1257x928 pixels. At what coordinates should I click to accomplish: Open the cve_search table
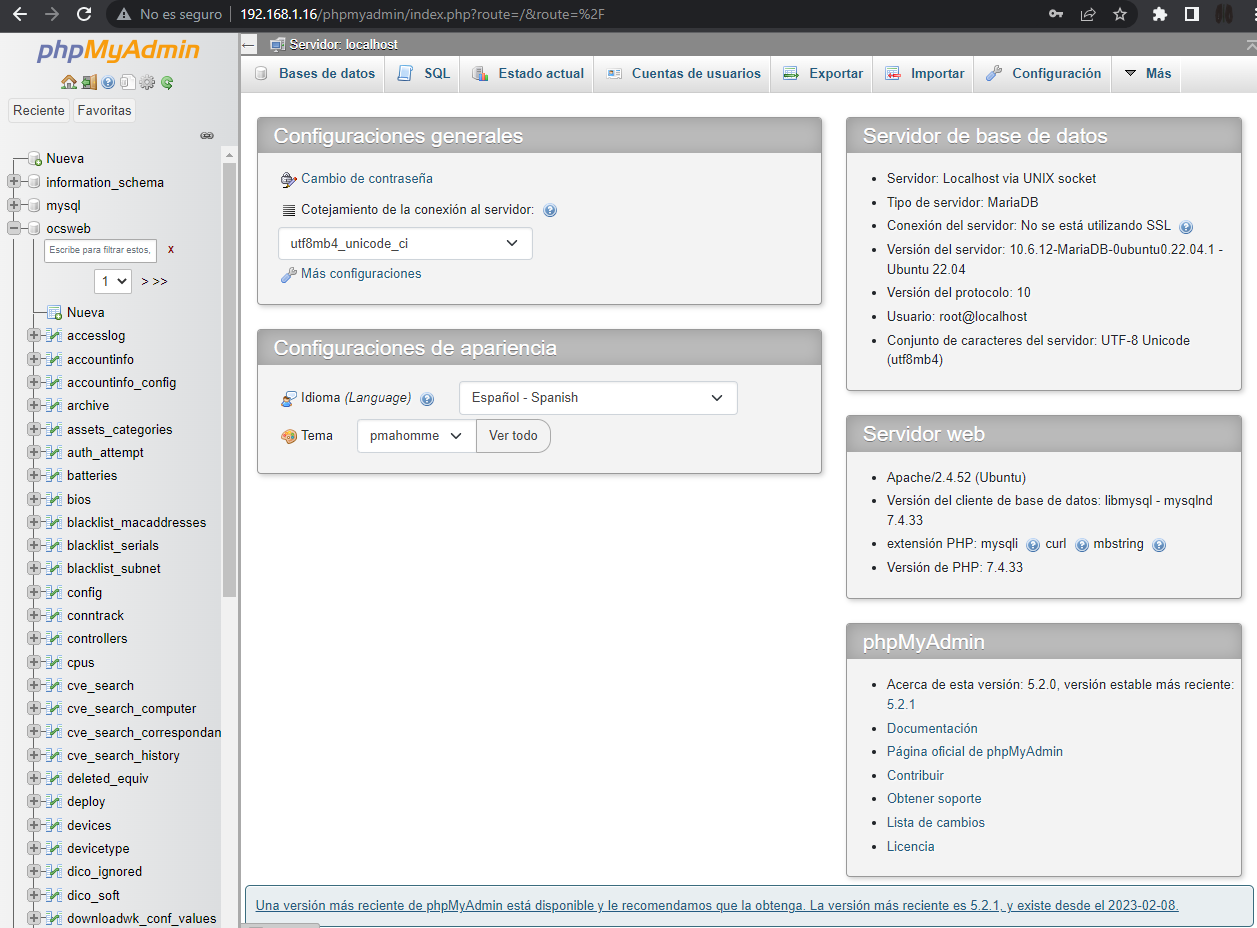tap(100, 686)
